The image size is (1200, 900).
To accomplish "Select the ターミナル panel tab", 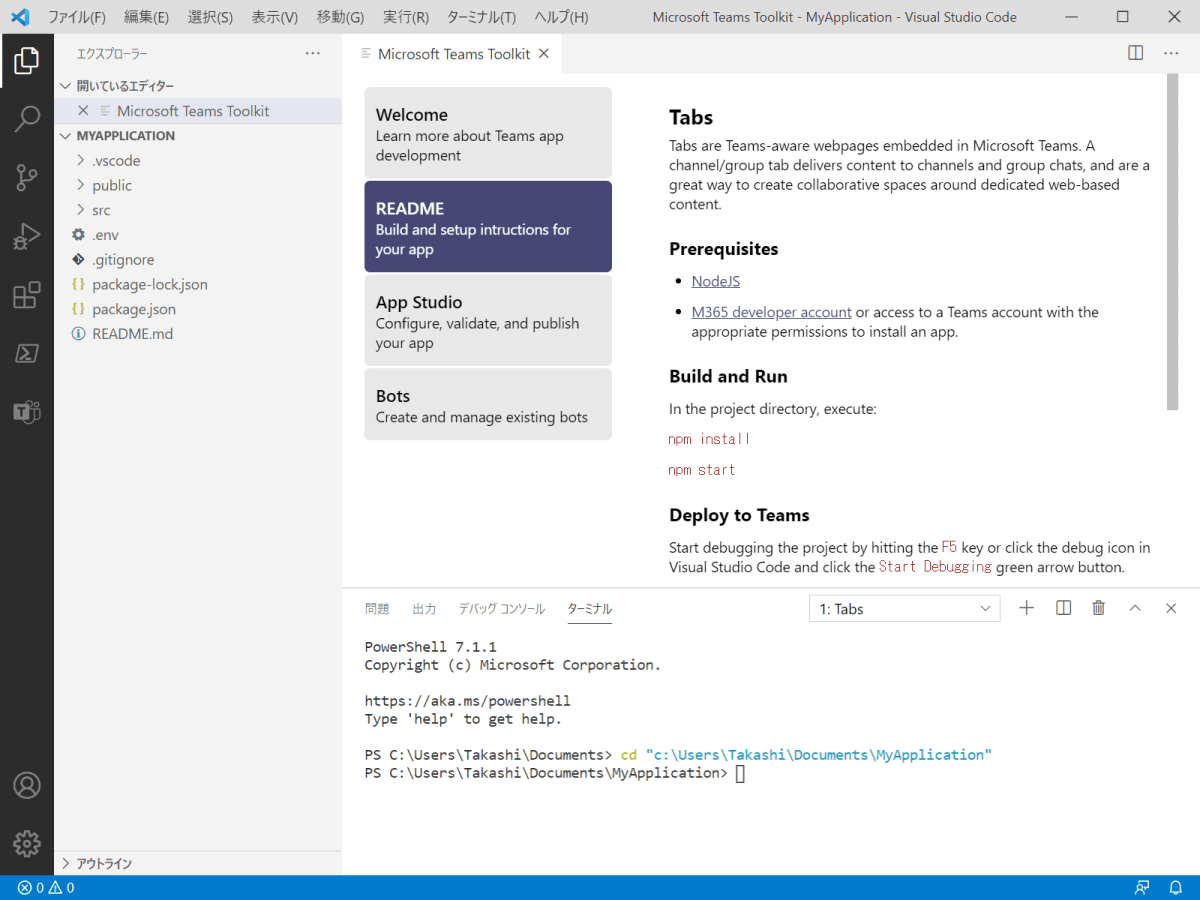I will point(589,608).
